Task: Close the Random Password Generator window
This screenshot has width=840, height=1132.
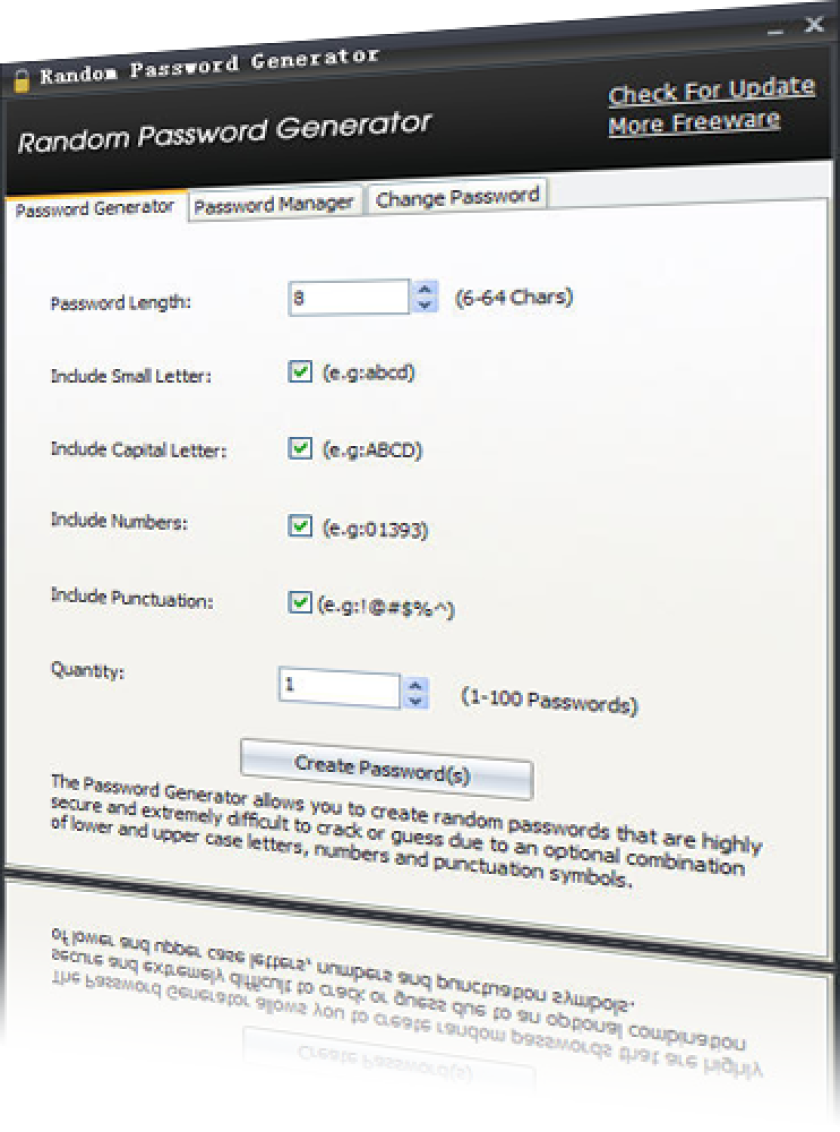Action: 815,25
